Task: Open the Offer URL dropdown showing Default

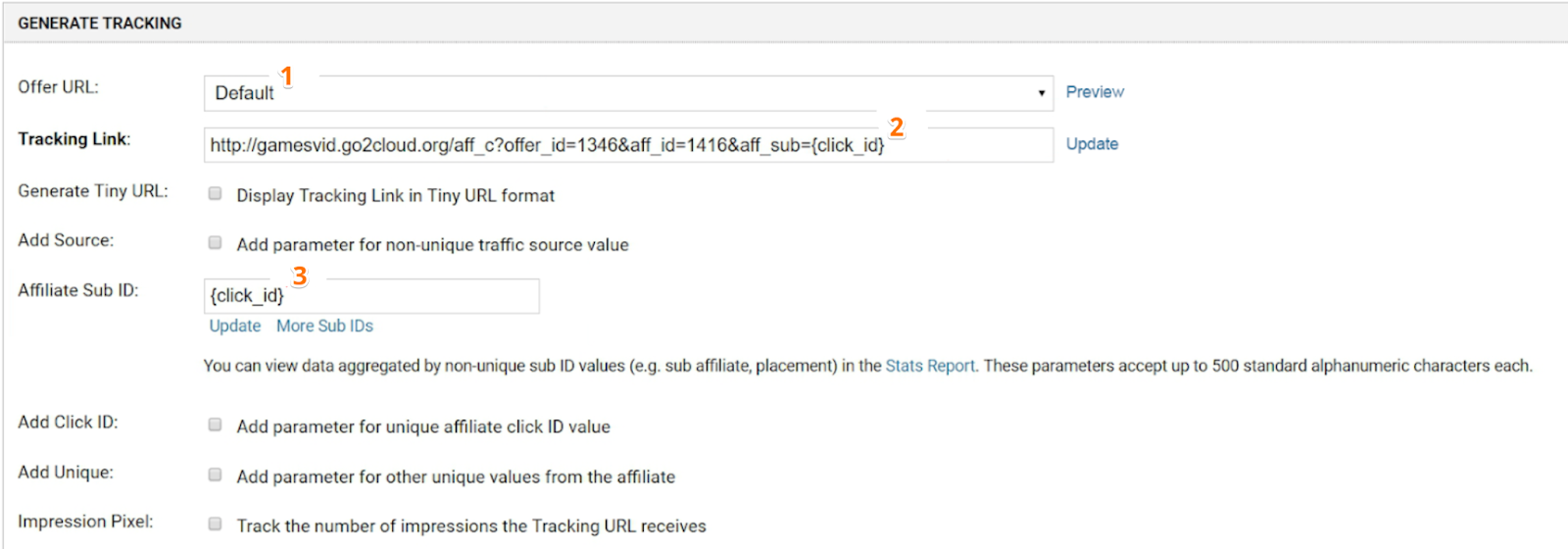Action: tap(627, 93)
